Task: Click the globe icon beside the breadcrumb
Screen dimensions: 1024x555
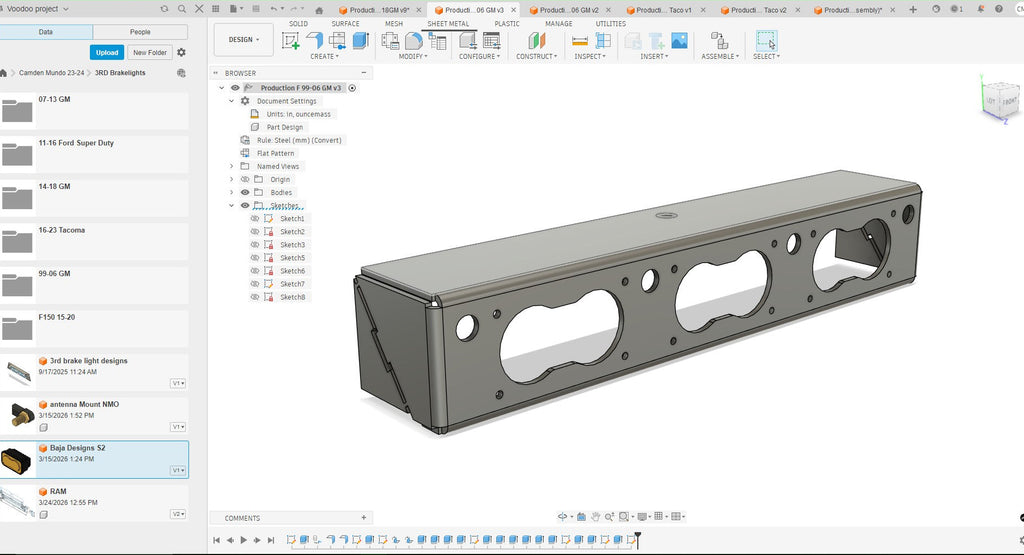Action: pyautogui.click(x=182, y=73)
